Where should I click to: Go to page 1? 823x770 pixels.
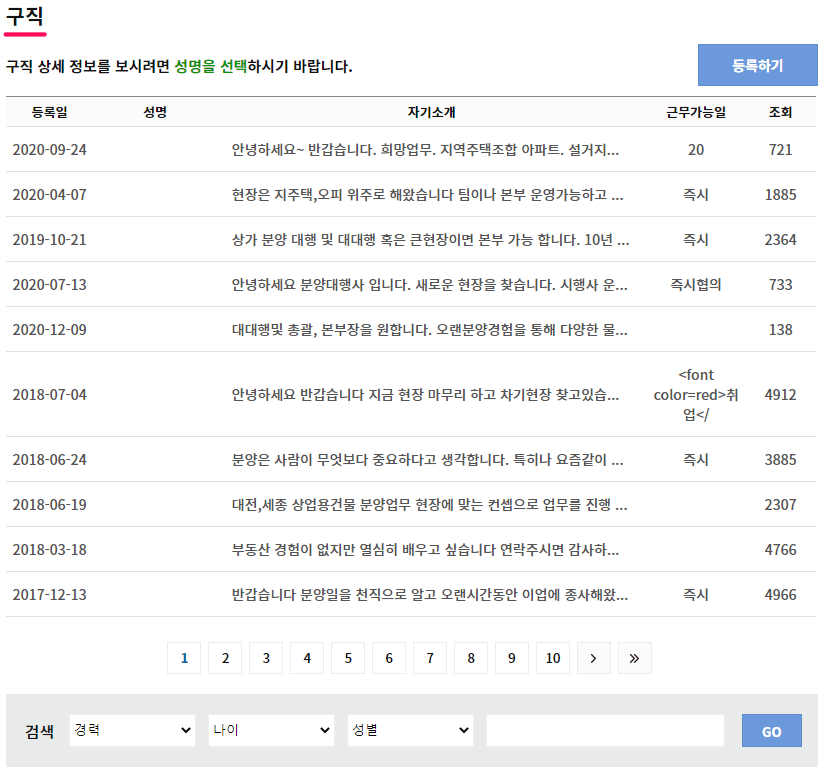(x=184, y=658)
